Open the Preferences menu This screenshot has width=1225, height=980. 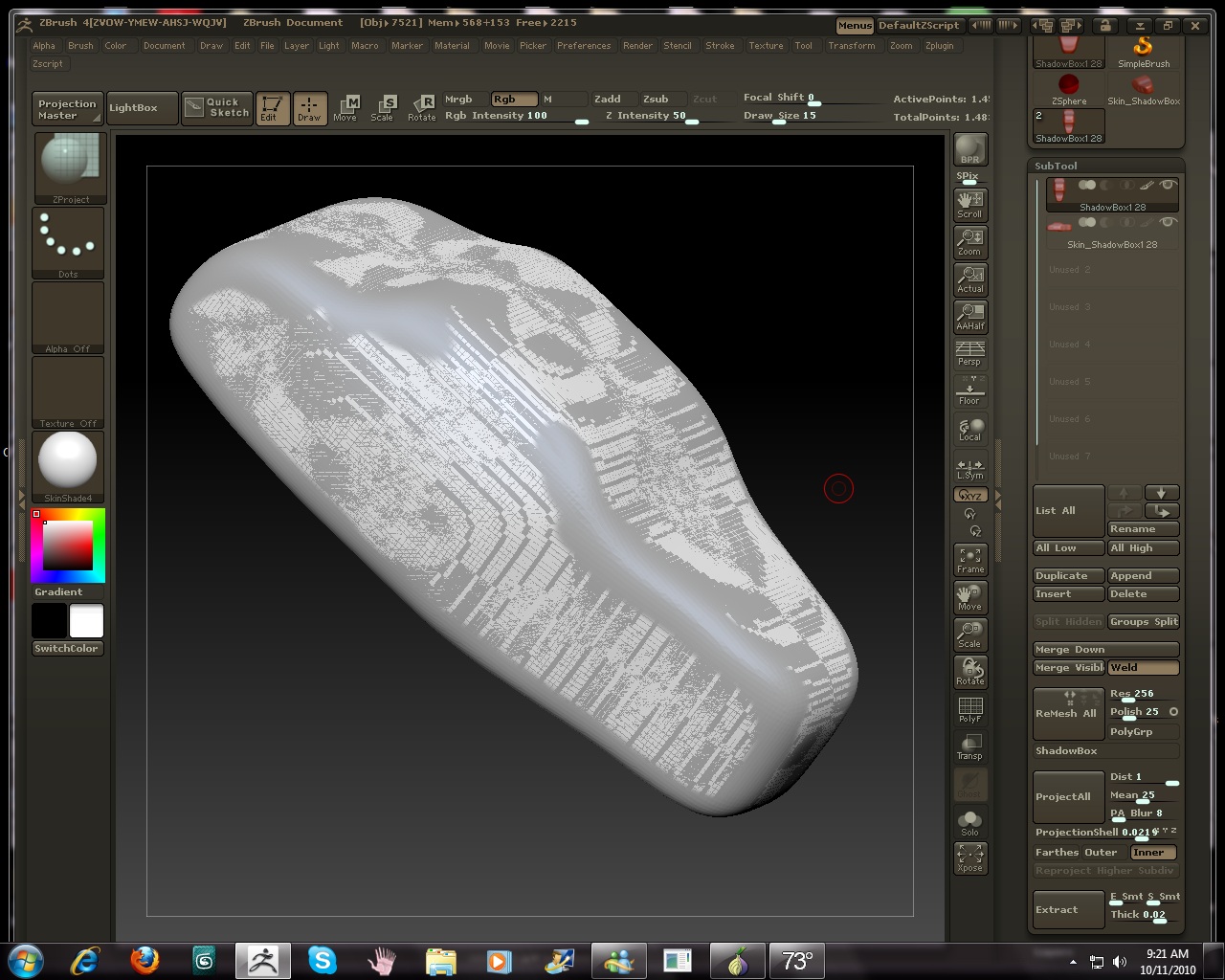(x=584, y=45)
